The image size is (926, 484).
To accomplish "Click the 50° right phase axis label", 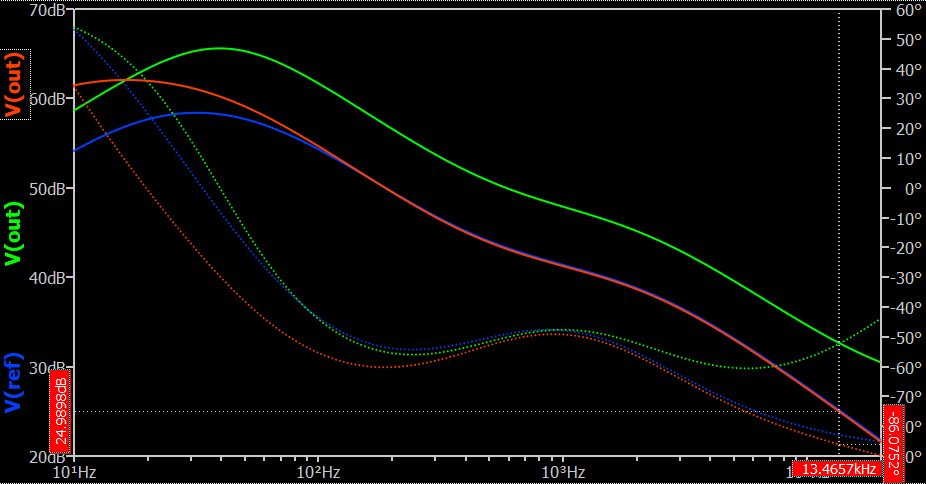I will tap(908, 40).
